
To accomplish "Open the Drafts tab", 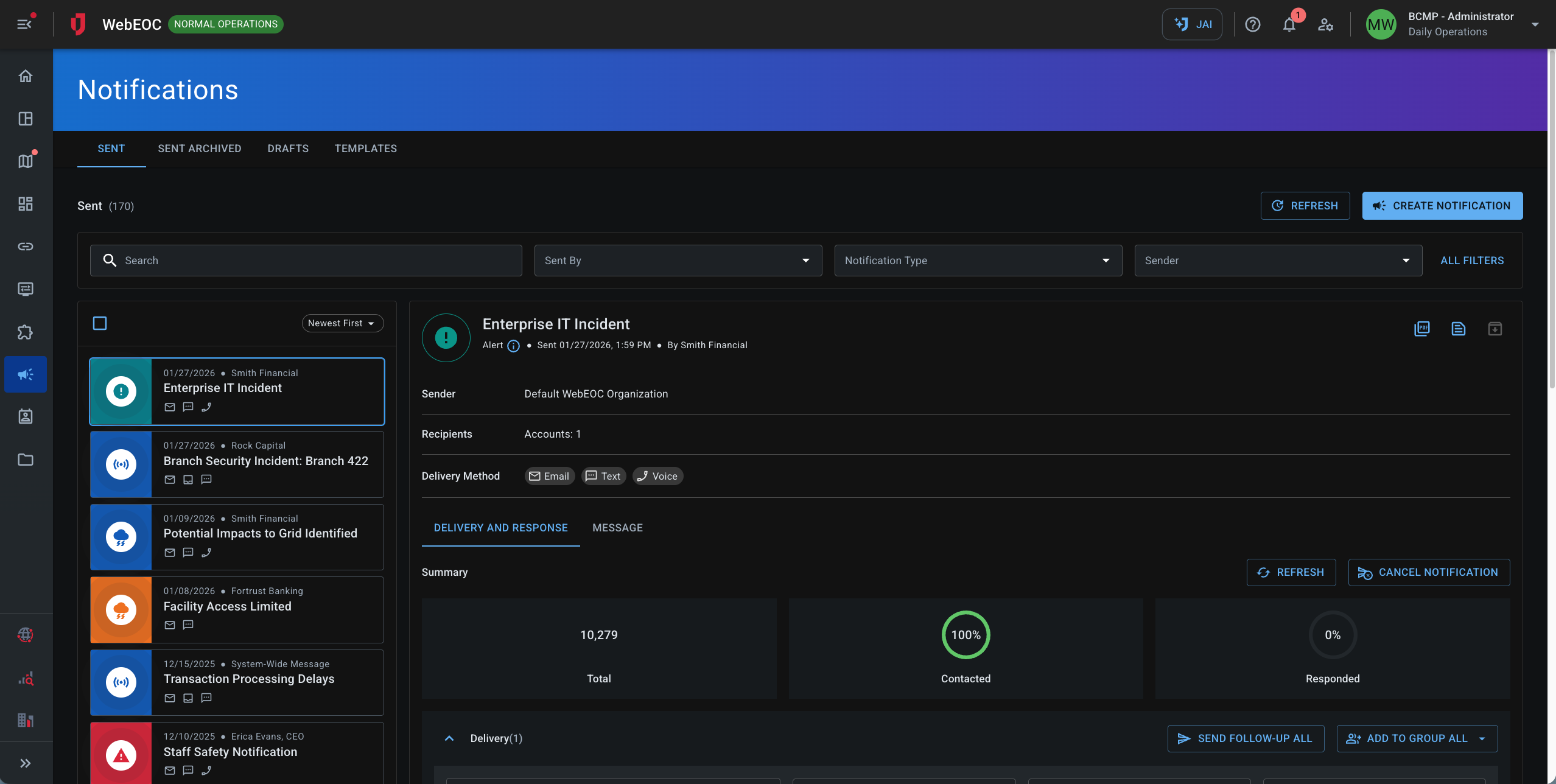I will [288, 149].
